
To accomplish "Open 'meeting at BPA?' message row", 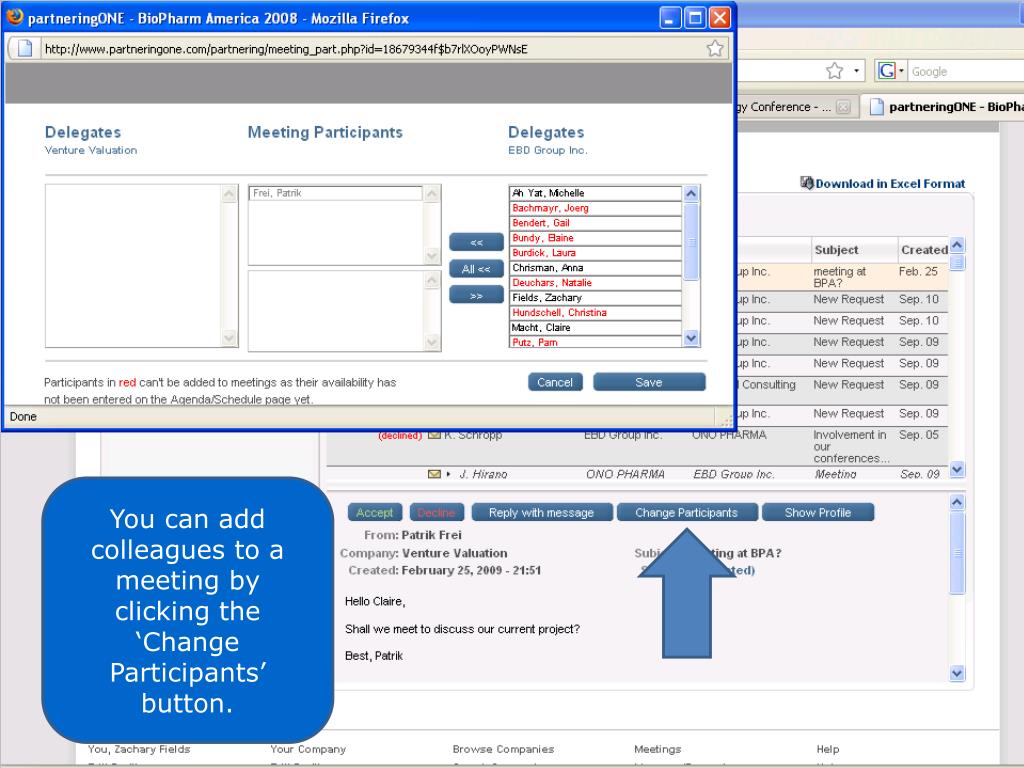I will click(840, 277).
